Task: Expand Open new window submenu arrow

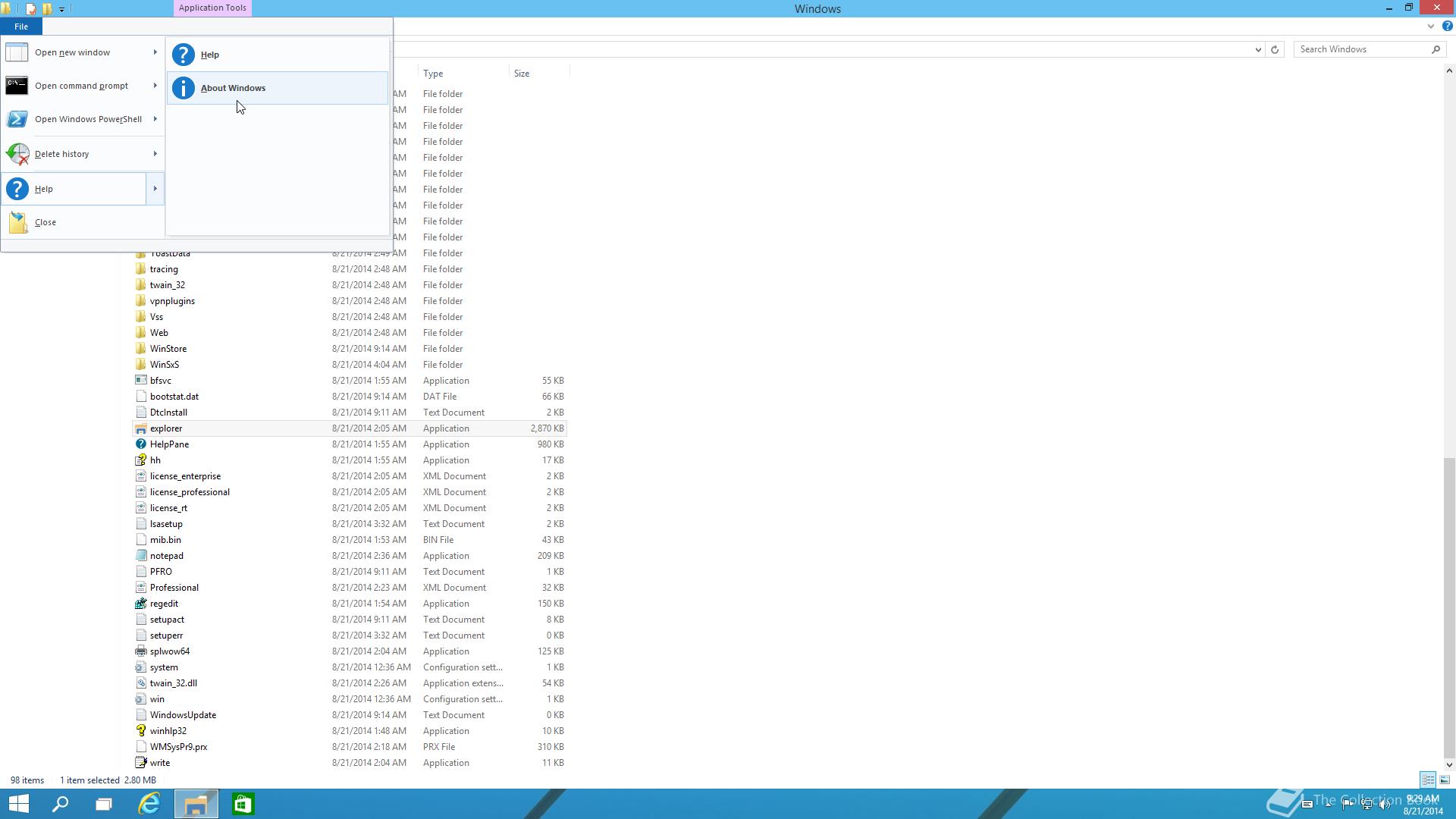Action: (x=155, y=52)
